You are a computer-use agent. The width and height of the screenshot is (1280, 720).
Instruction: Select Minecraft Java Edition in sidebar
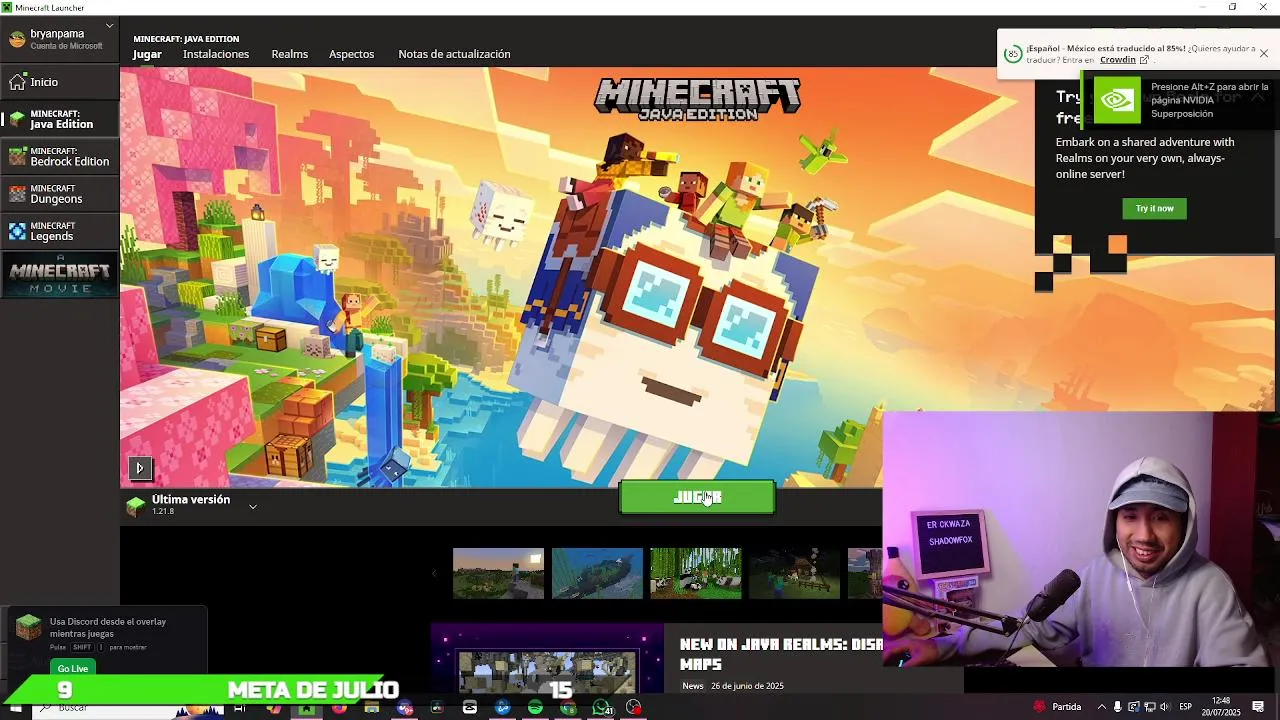point(61,119)
